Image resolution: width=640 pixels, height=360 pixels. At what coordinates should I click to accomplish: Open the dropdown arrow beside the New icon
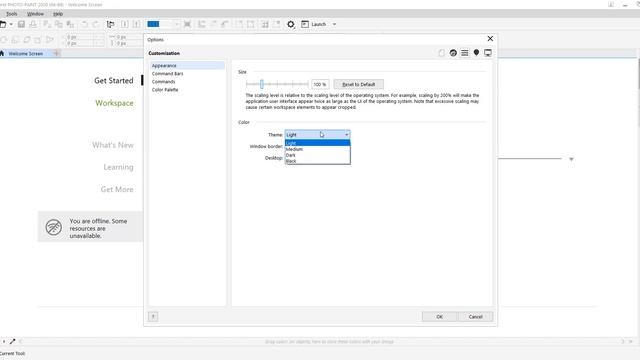[11, 24]
